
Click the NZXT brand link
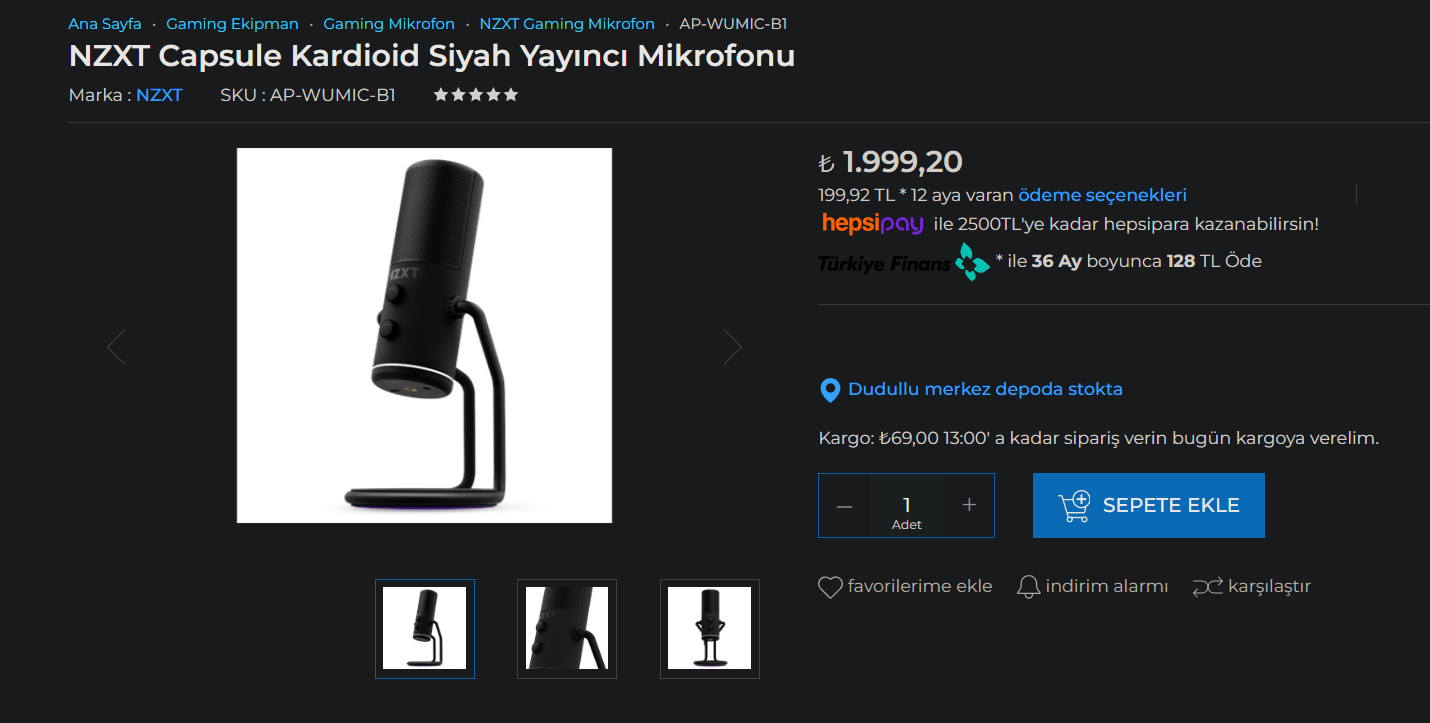159,95
